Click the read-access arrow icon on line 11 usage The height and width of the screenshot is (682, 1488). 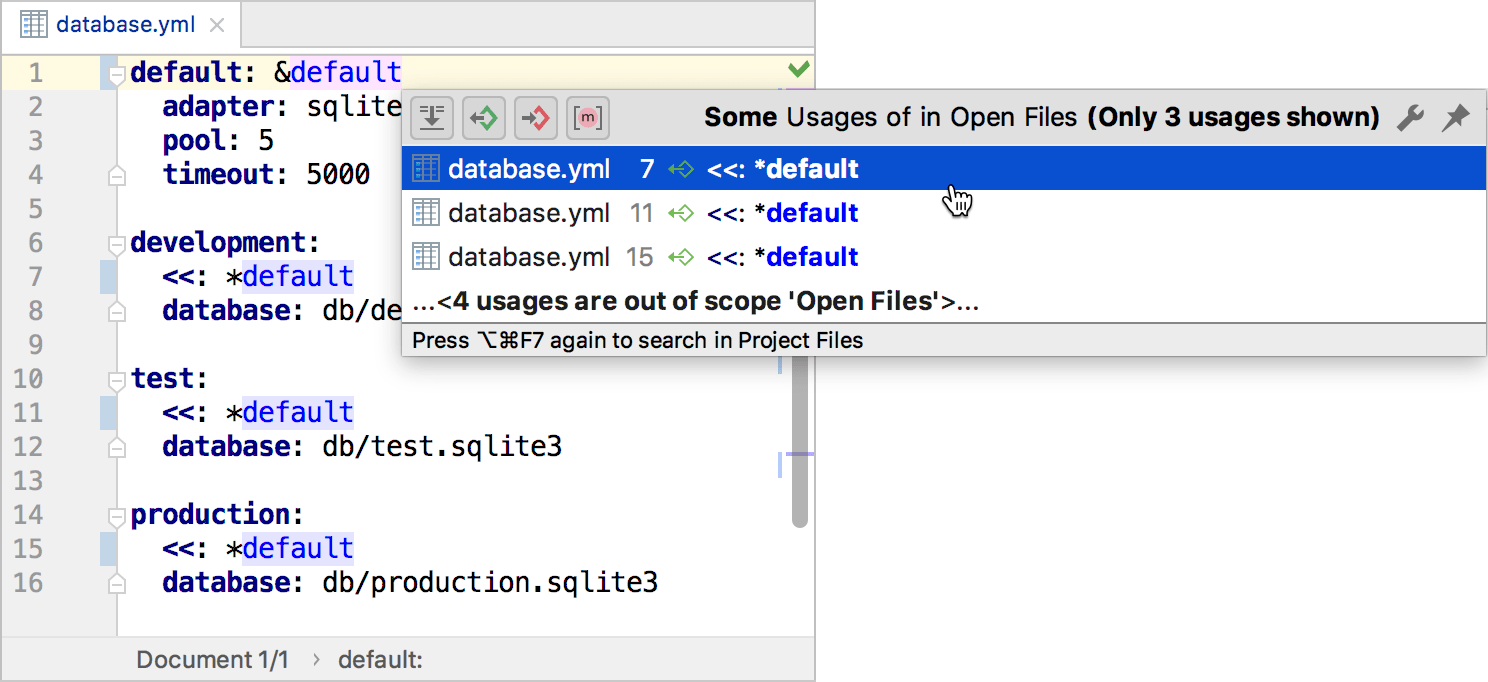point(681,213)
